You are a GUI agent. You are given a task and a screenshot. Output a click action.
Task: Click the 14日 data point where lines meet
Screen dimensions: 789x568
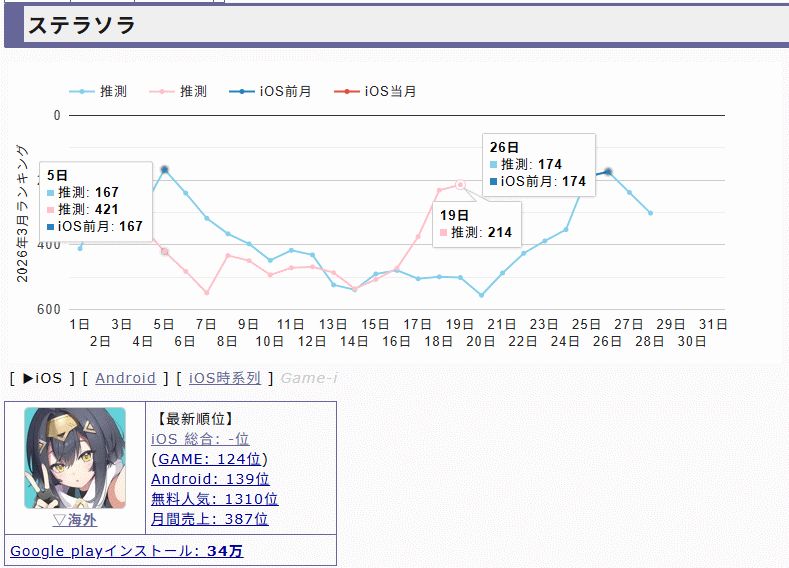click(x=355, y=289)
